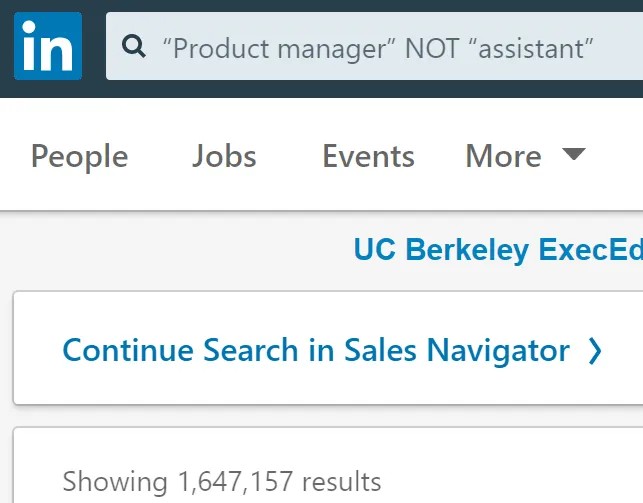
Task: Click gray area left of ExecEd ad
Action: 176,250
